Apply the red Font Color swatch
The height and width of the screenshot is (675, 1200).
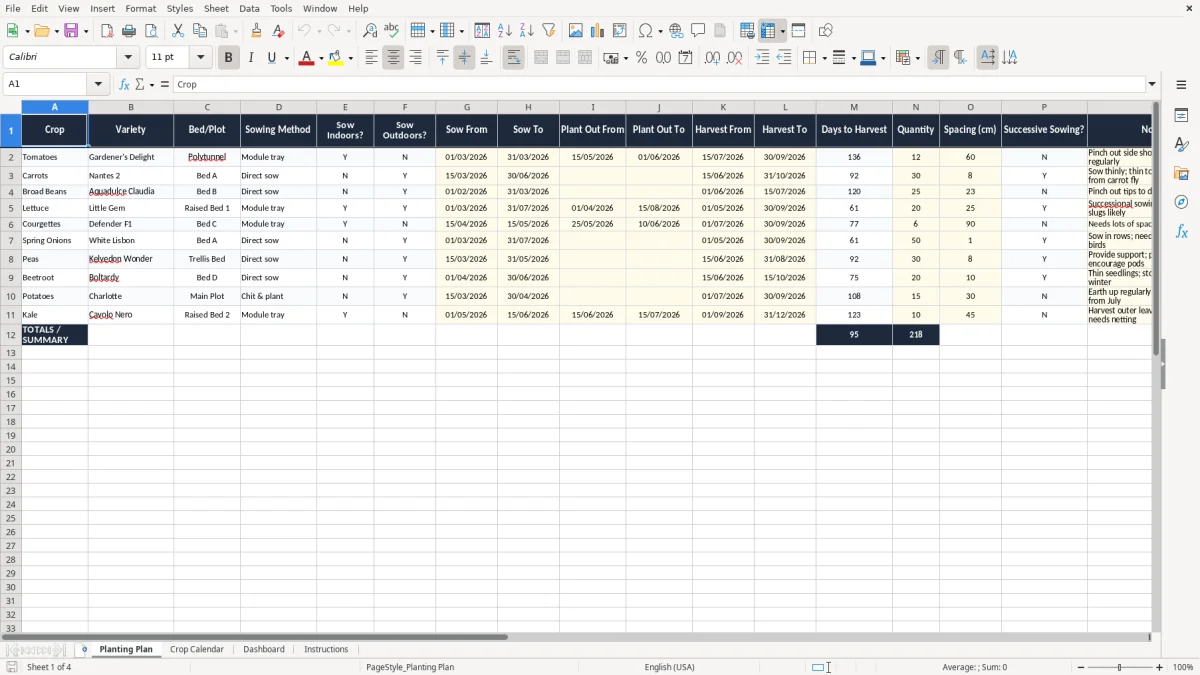(306, 58)
